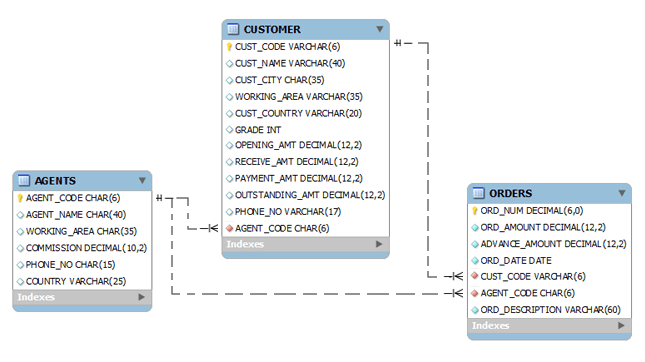The image size is (645, 362).
Task: Collapse the CUSTOMER table with header arrow
Action: click(380, 29)
